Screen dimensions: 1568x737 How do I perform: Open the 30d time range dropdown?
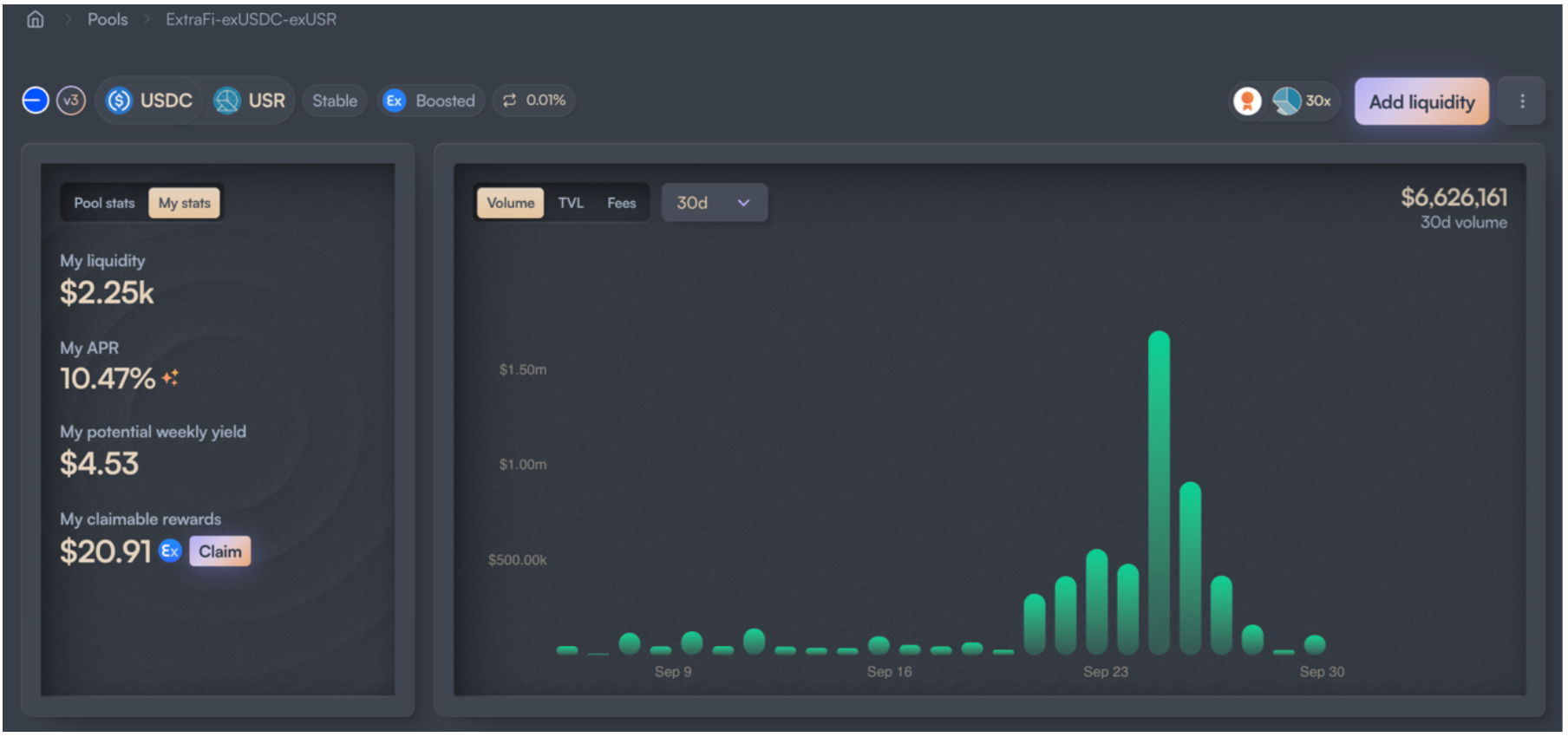(x=714, y=203)
